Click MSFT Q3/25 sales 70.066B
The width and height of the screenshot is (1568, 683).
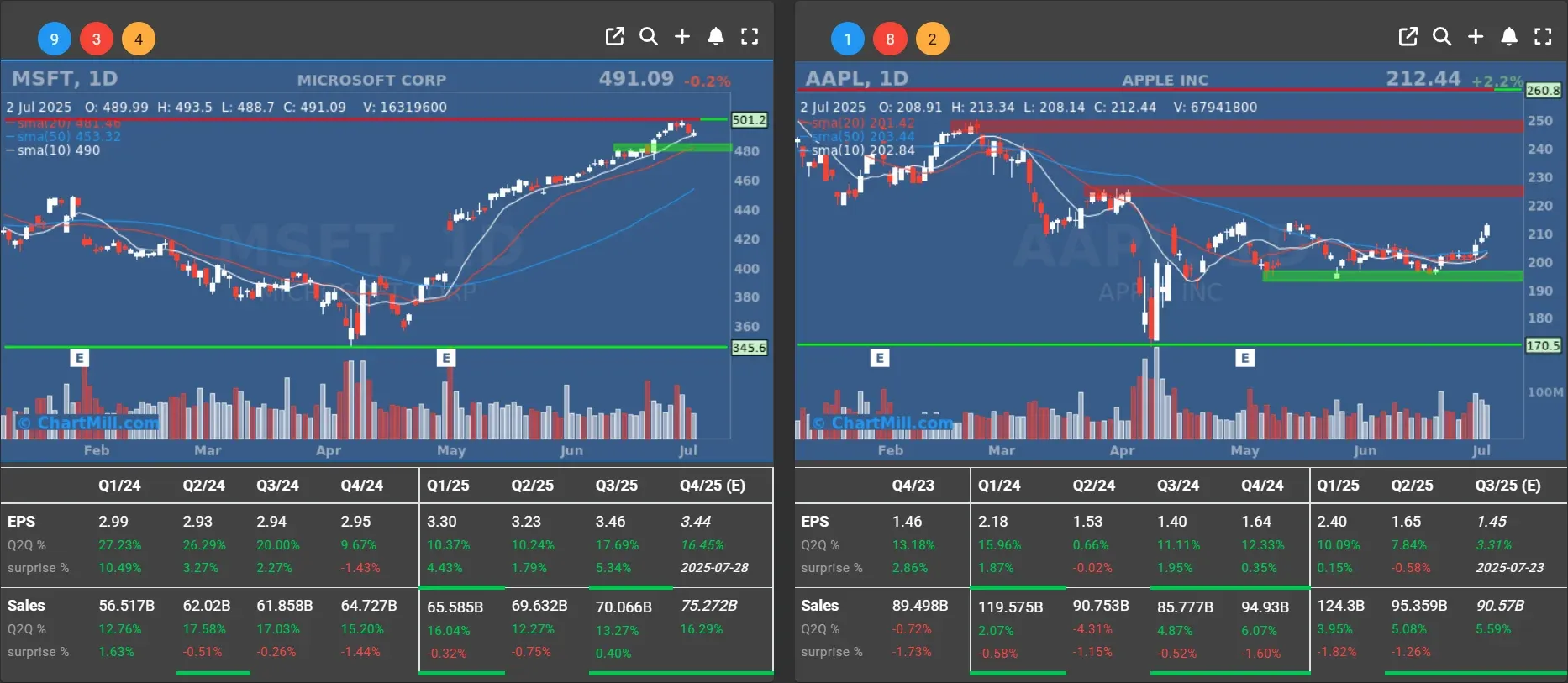coord(624,607)
